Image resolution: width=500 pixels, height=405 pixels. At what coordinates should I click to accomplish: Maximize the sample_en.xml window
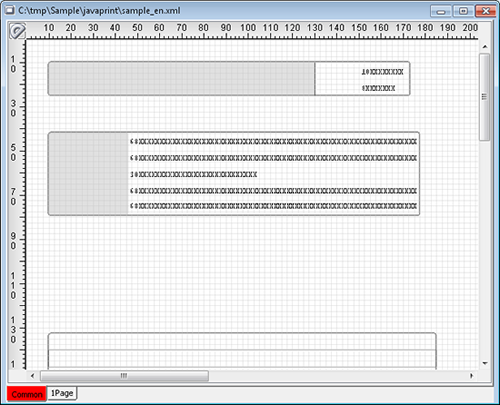pyautogui.click(x=463, y=11)
